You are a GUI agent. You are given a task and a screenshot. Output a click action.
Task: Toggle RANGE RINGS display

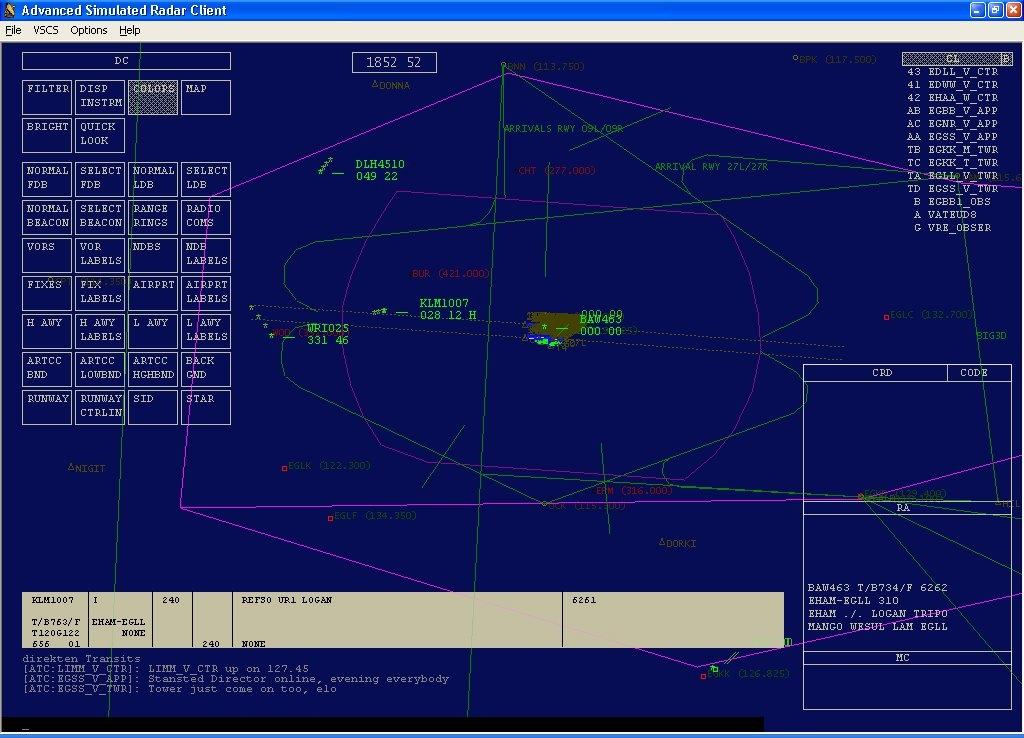pyautogui.click(x=153, y=216)
